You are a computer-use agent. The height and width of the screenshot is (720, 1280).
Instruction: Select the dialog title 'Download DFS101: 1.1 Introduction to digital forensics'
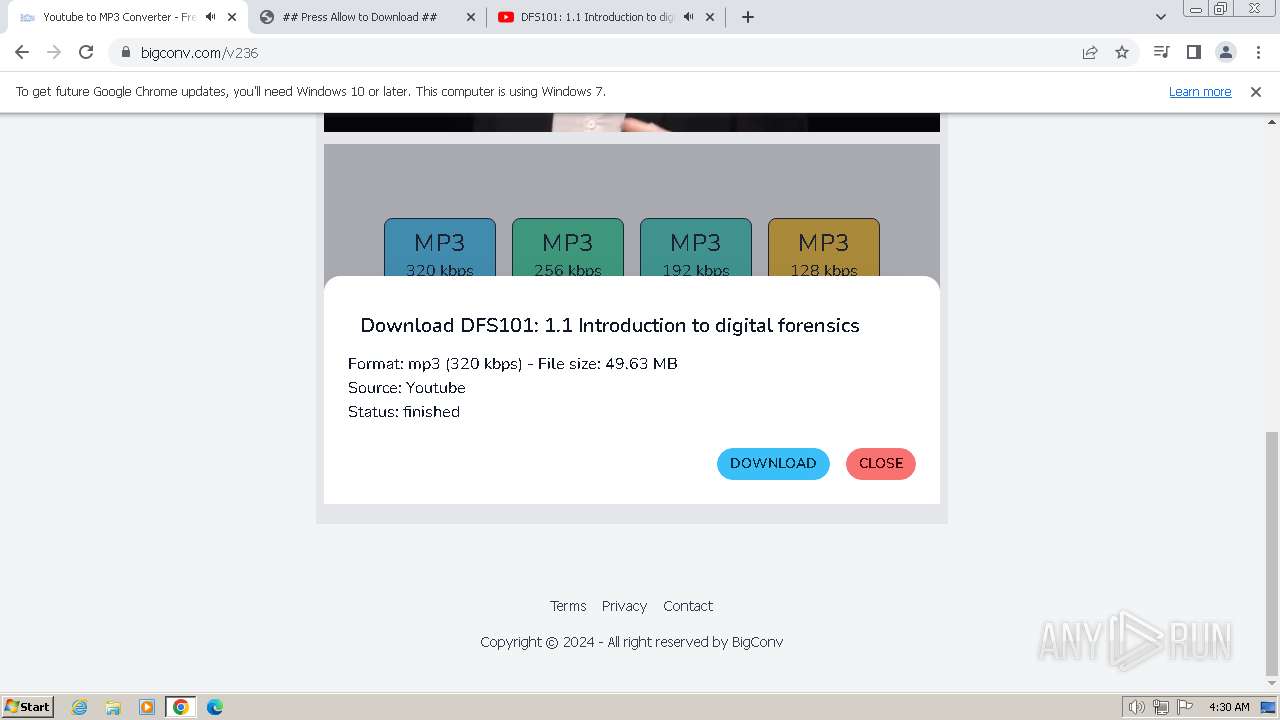pos(610,325)
